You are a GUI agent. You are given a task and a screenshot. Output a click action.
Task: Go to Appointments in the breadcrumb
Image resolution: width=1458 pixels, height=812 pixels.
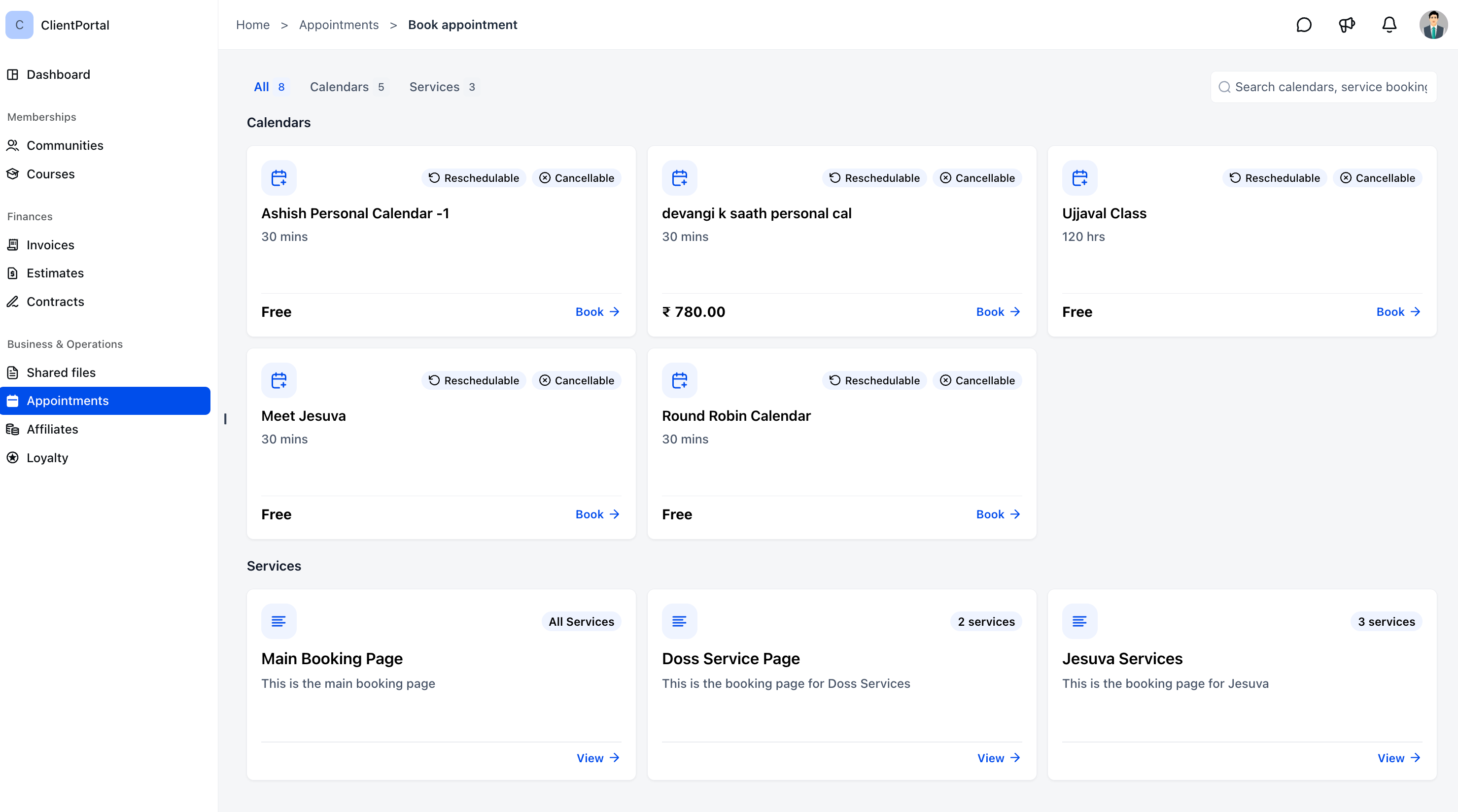(x=339, y=25)
